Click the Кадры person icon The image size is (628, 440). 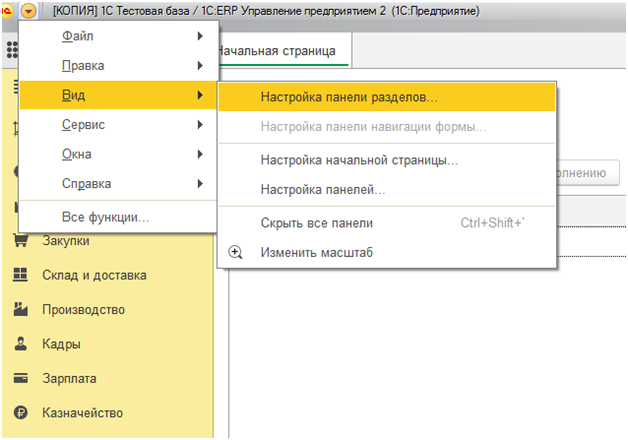point(20,344)
